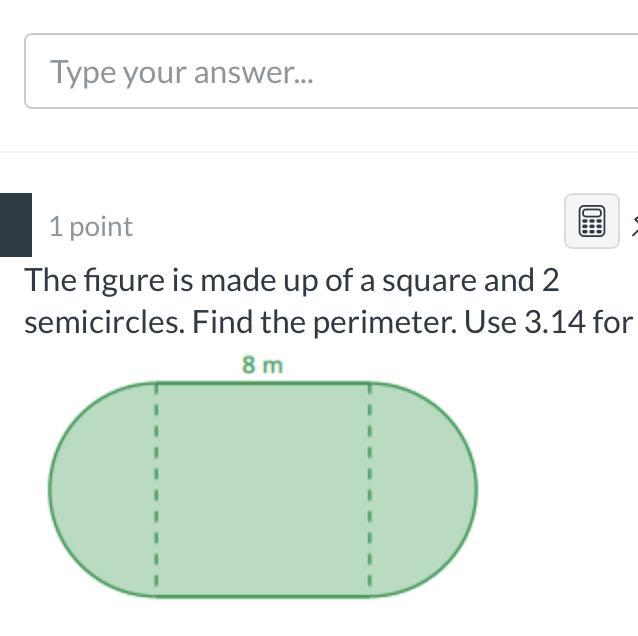Open the calculator tool

(x=592, y=222)
